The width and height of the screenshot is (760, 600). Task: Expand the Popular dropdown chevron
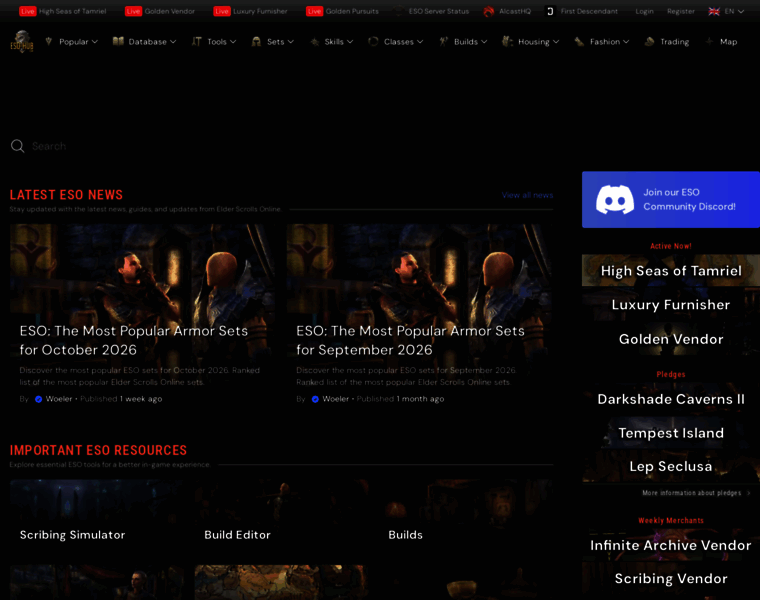coord(95,42)
